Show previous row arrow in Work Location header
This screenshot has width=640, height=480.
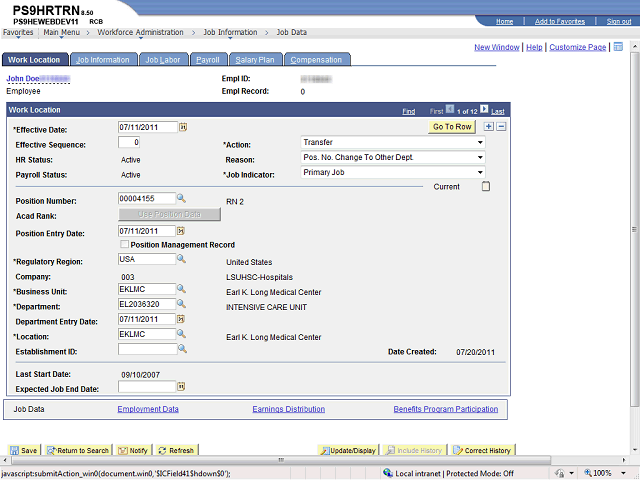point(449,109)
